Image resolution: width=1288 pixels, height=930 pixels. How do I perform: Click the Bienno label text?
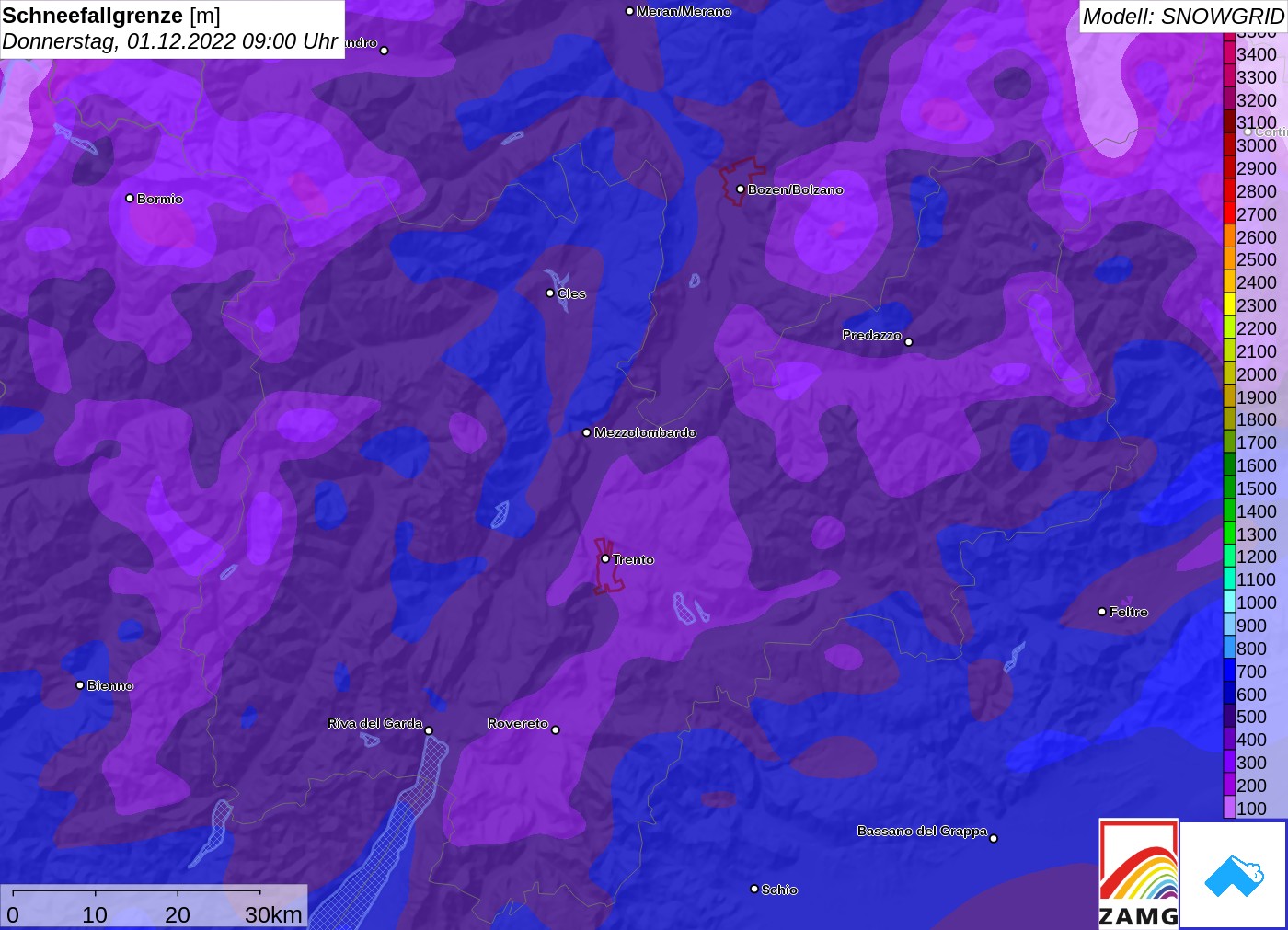click(110, 685)
